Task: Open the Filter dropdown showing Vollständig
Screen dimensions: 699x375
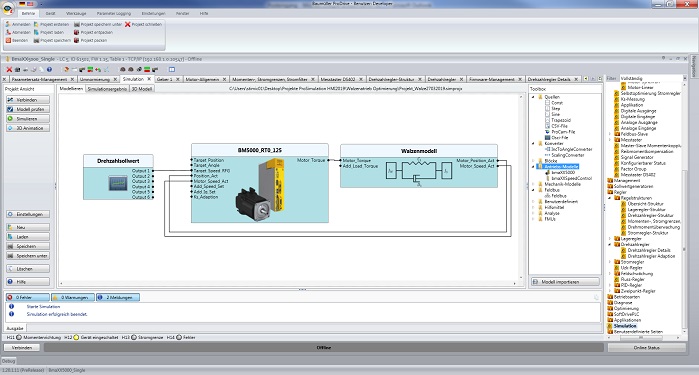Action: [653, 78]
